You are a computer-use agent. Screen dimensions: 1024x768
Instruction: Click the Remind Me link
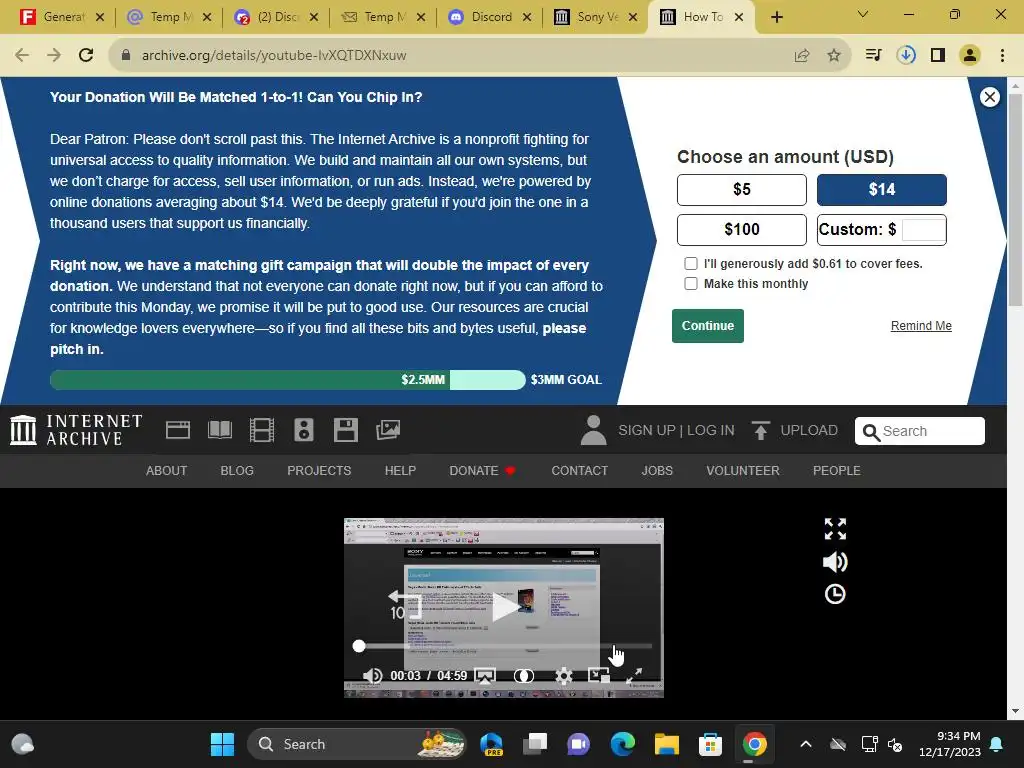[921, 326]
